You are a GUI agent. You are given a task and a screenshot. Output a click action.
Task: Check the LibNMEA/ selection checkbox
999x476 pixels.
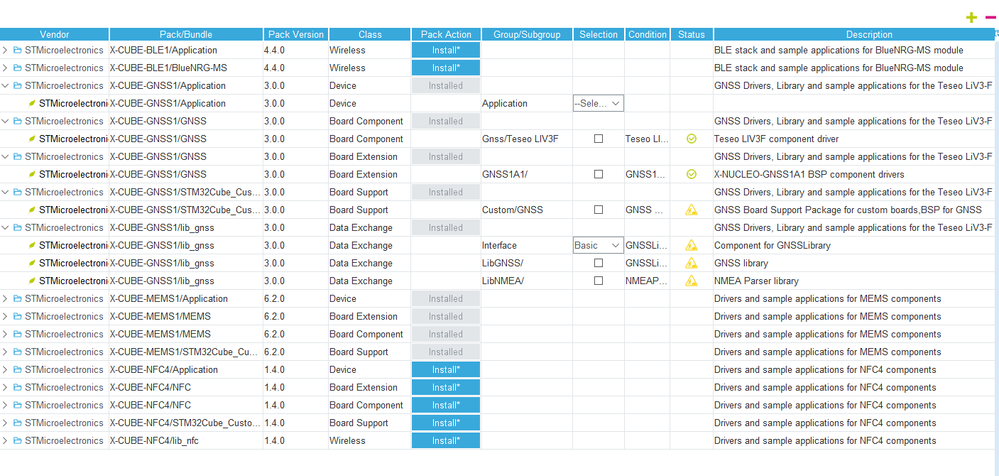tap(598, 281)
